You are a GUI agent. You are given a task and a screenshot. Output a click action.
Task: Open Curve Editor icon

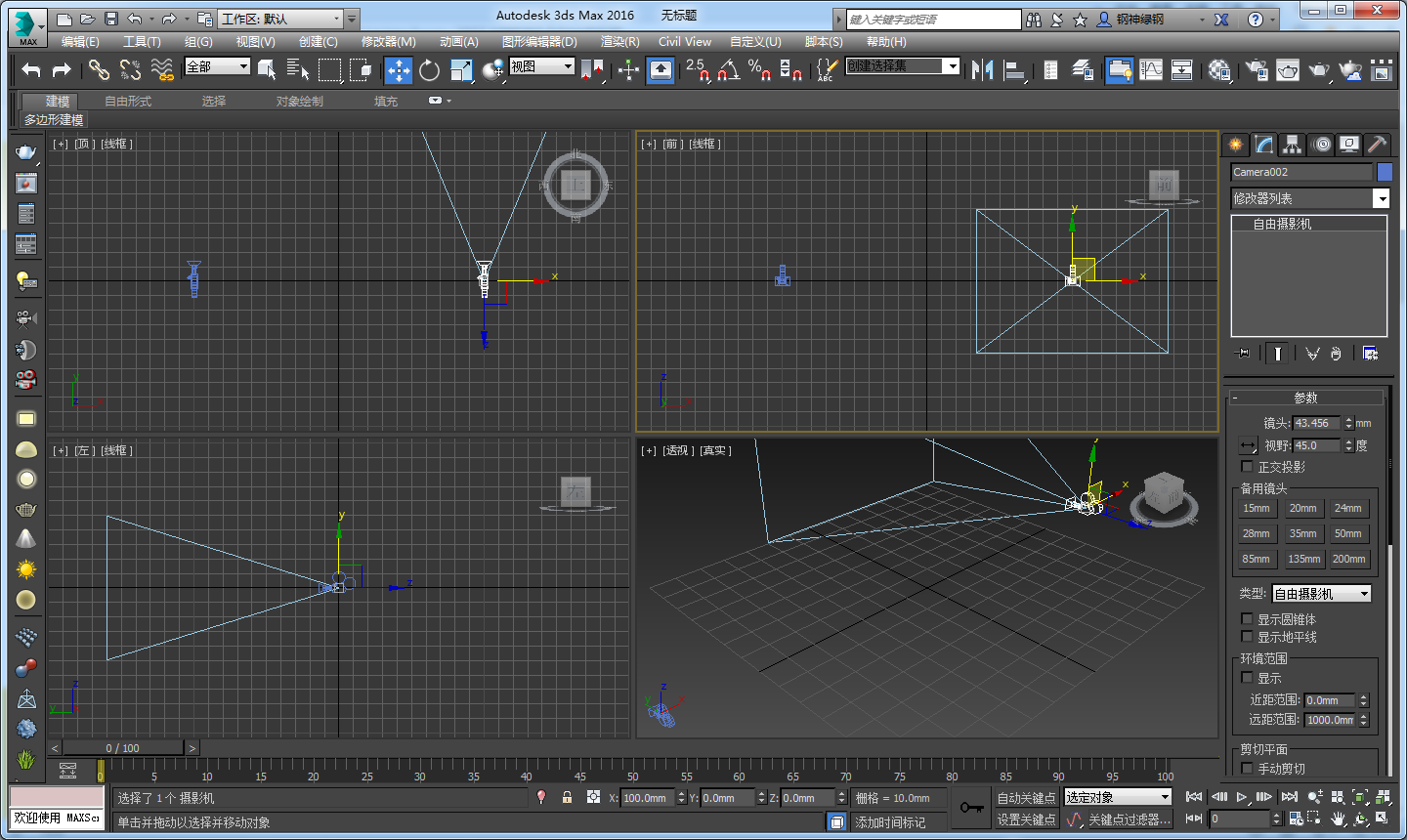pyautogui.click(x=1151, y=69)
